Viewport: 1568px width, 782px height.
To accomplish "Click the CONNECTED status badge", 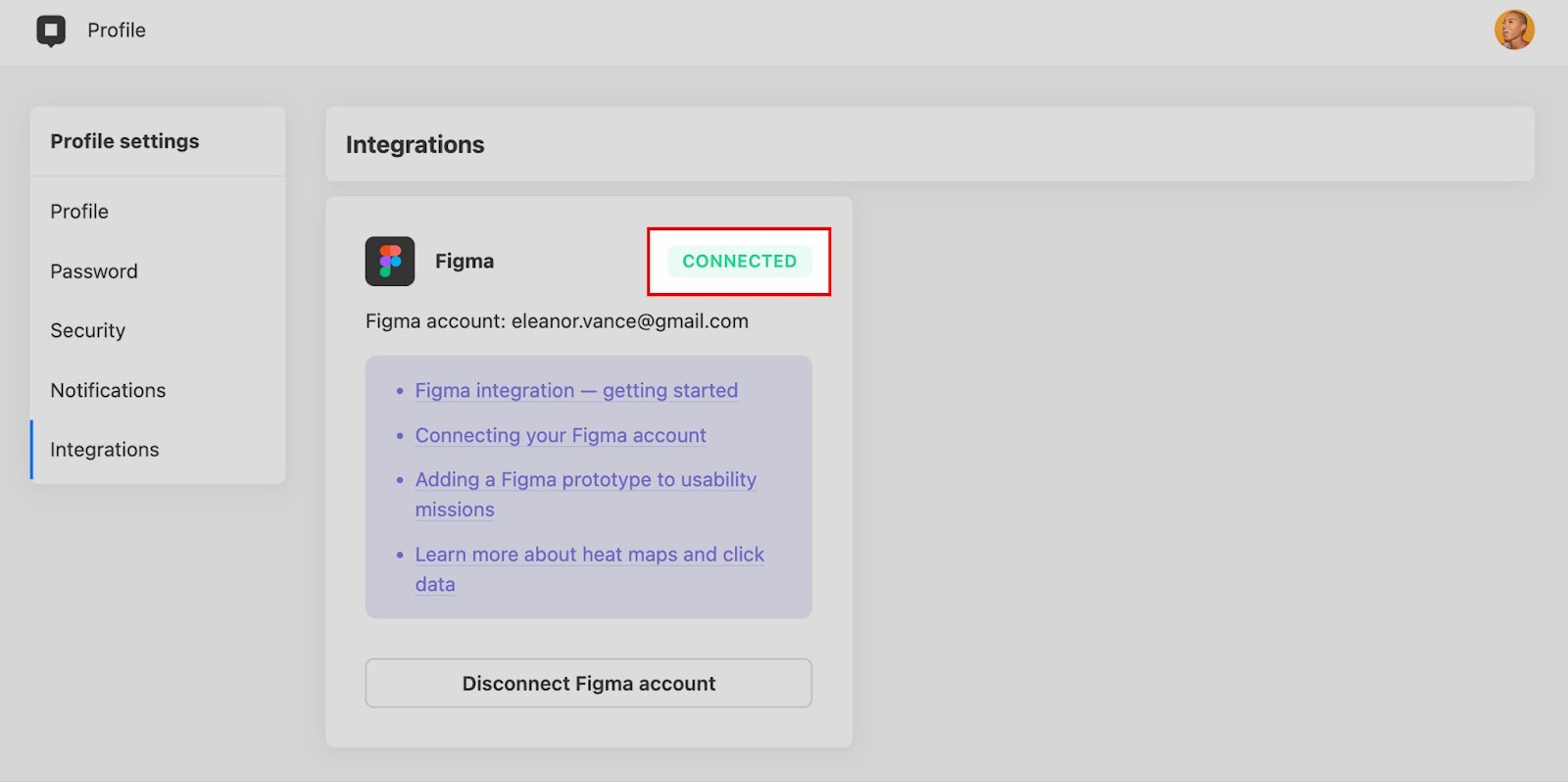I will point(740,261).
